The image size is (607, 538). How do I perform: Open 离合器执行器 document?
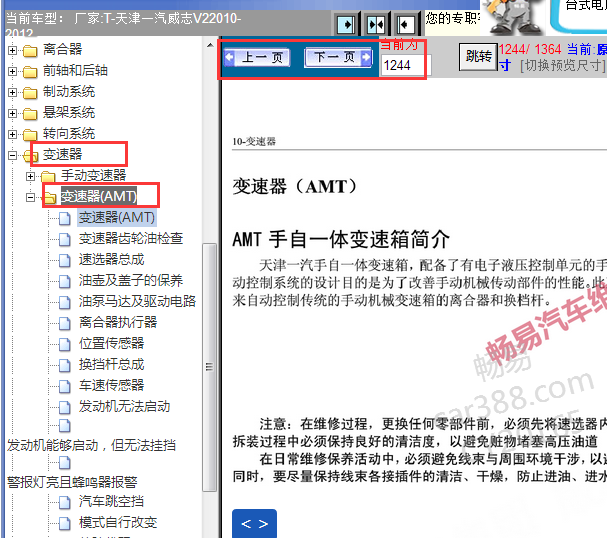point(118,322)
